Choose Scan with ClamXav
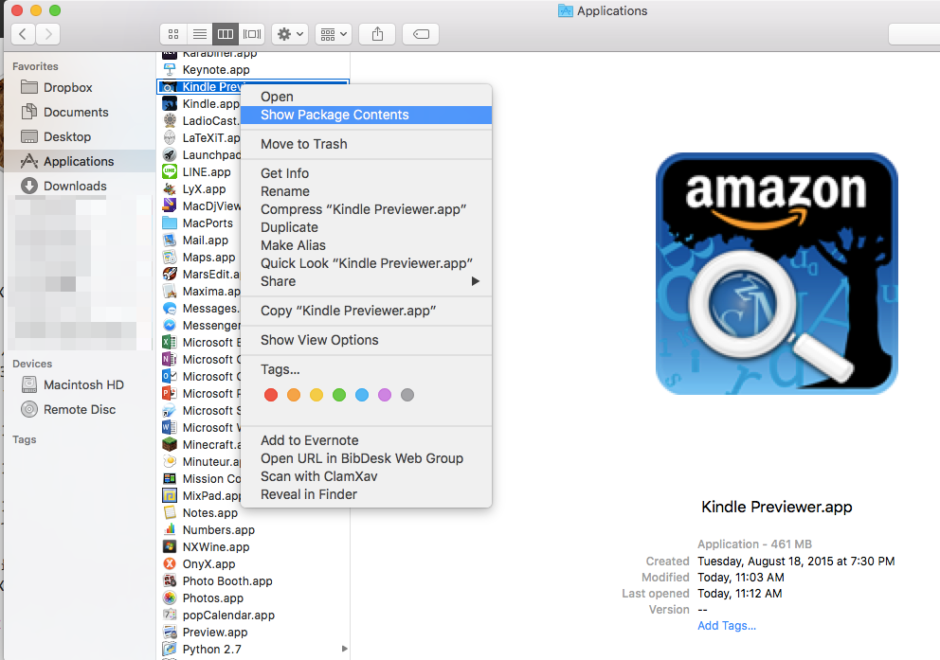The width and height of the screenshot is (940, 660). [x=366, y=477]
